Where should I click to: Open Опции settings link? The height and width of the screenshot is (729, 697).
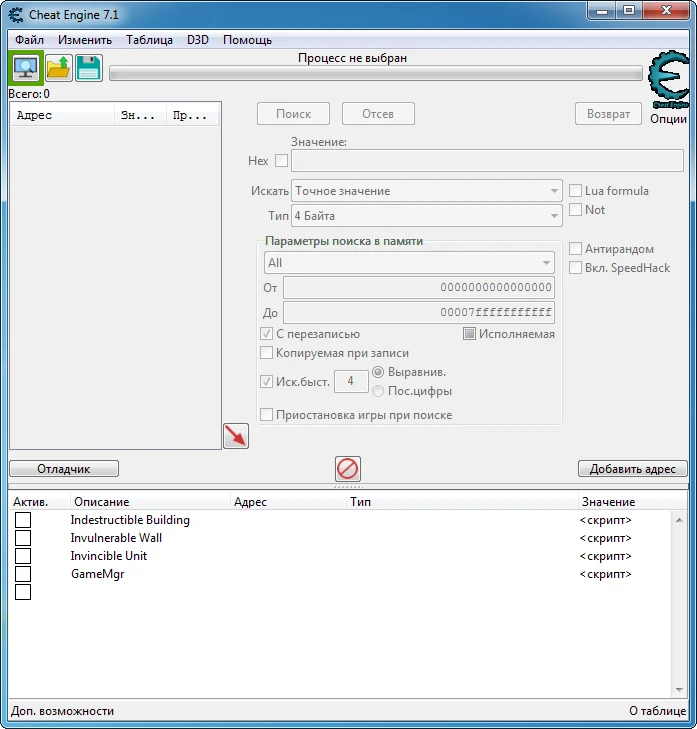click(668, 119)
